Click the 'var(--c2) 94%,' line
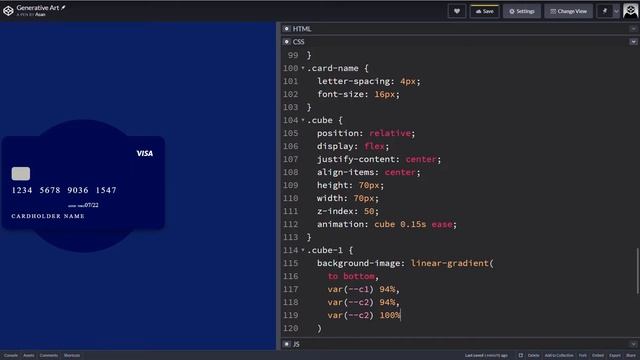 click(363, 302)
